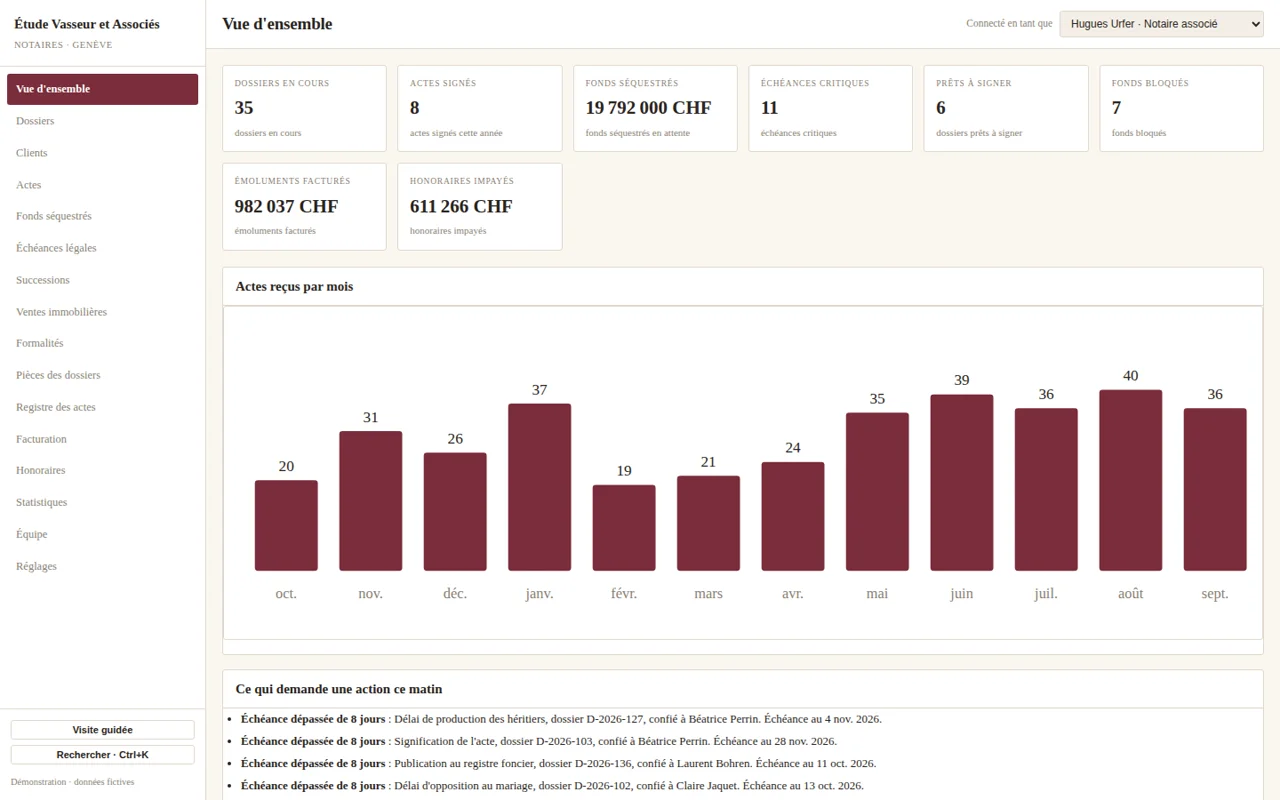
Task: Click the Rechercher Ctrl+K button
Action: (102, 755)
